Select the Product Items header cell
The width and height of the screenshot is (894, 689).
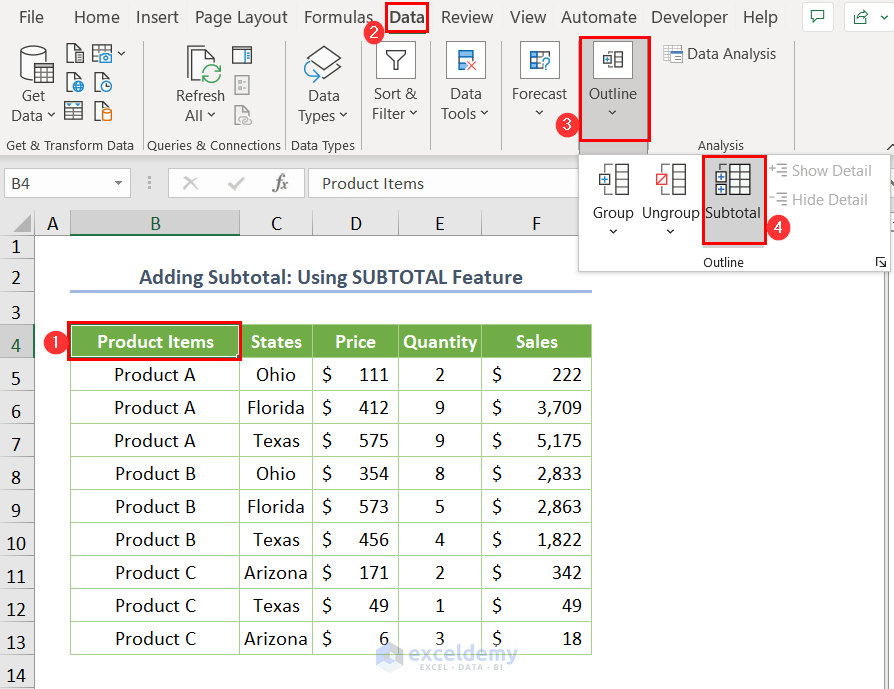click(155, 342)
